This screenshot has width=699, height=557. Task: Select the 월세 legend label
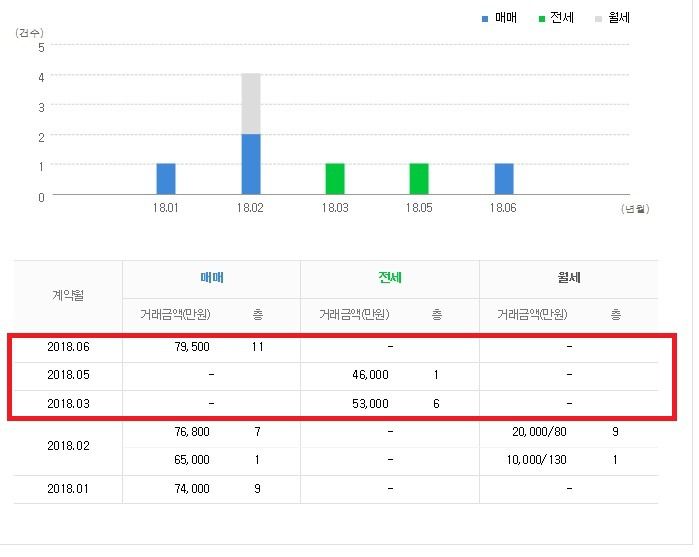click(619, 18)
